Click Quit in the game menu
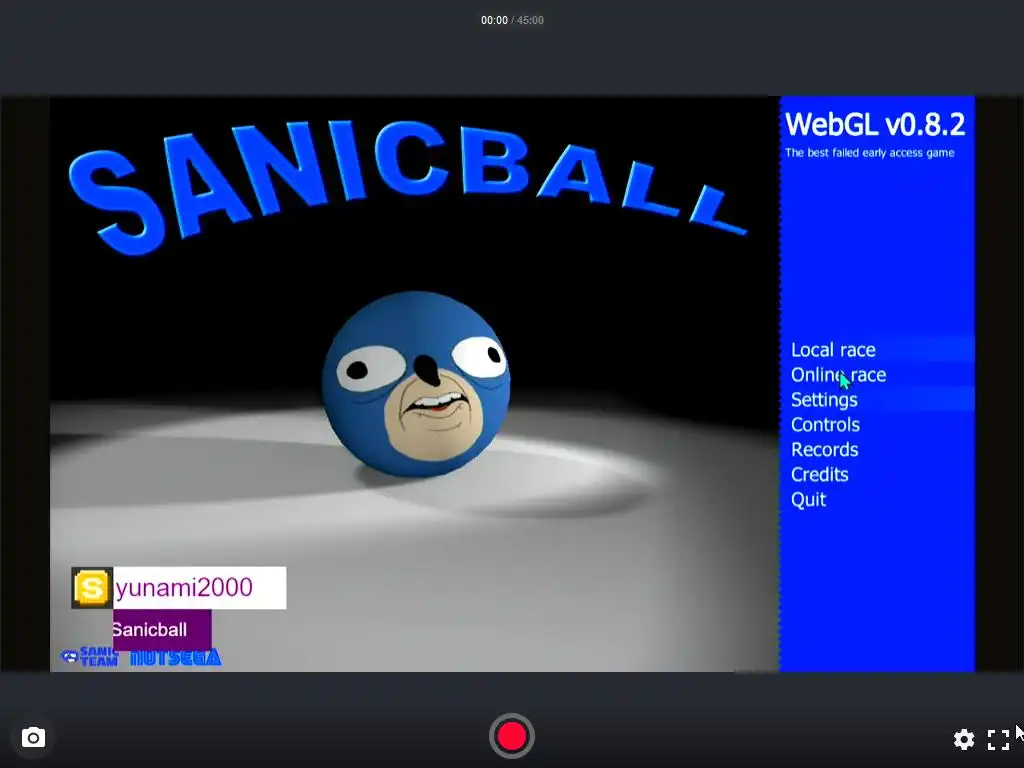This screenshot has height=768, width=1024. click(808, 500)
